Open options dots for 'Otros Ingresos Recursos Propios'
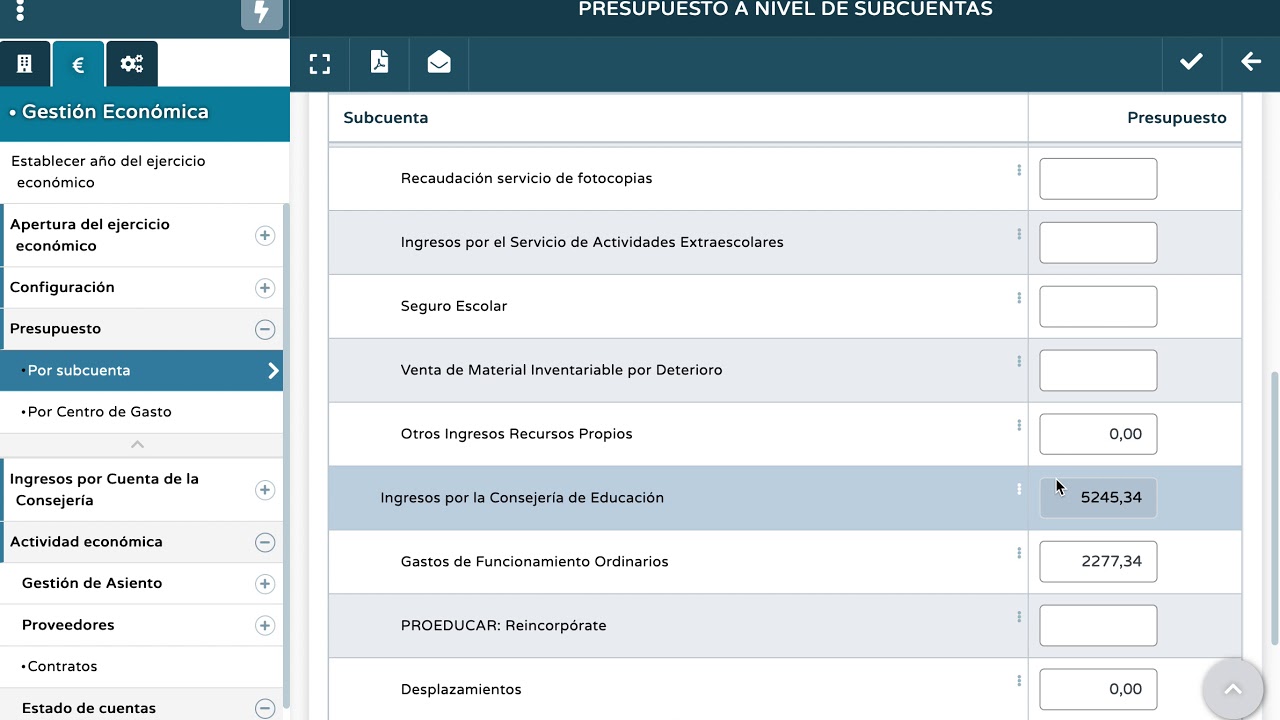This screenshot has height=720, width=1280. point(1019,425)
